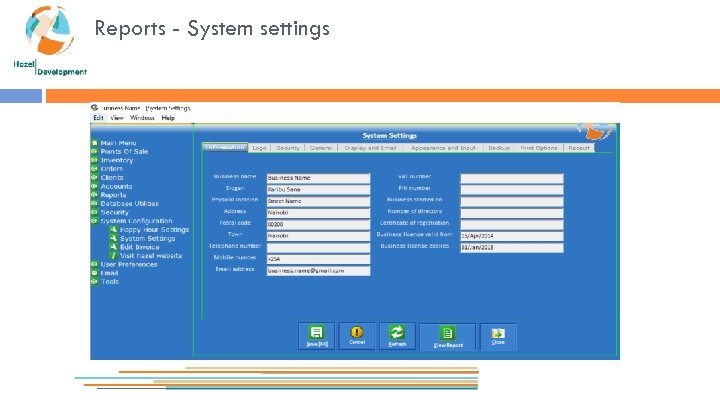The image size is (720, 405).
Task: Select System Settings in the sidebar tree
Action: pyautogui.click(x=147, y=238)
